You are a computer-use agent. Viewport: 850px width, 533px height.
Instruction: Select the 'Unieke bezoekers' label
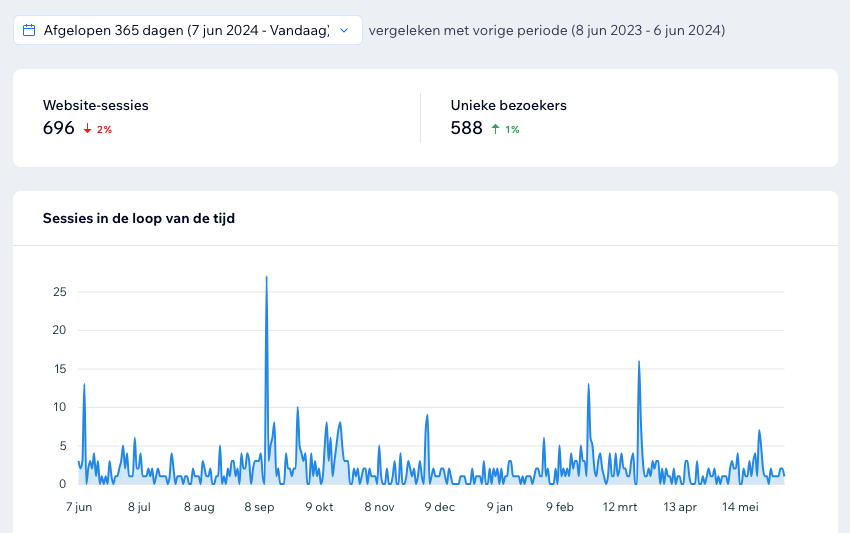point(508,105)
